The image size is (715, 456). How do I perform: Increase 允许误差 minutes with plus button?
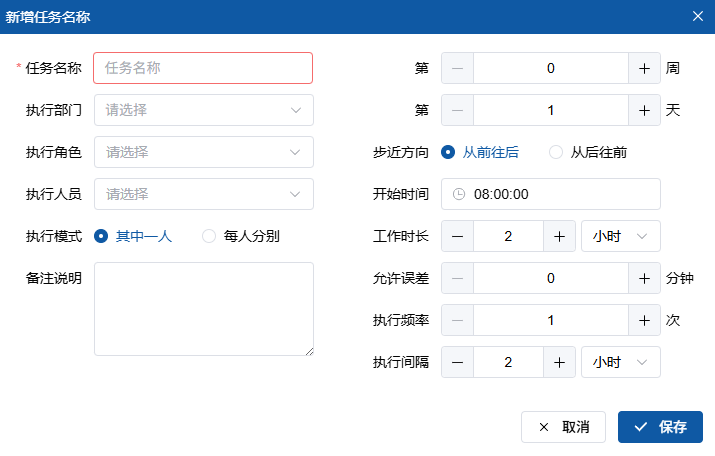644,278
